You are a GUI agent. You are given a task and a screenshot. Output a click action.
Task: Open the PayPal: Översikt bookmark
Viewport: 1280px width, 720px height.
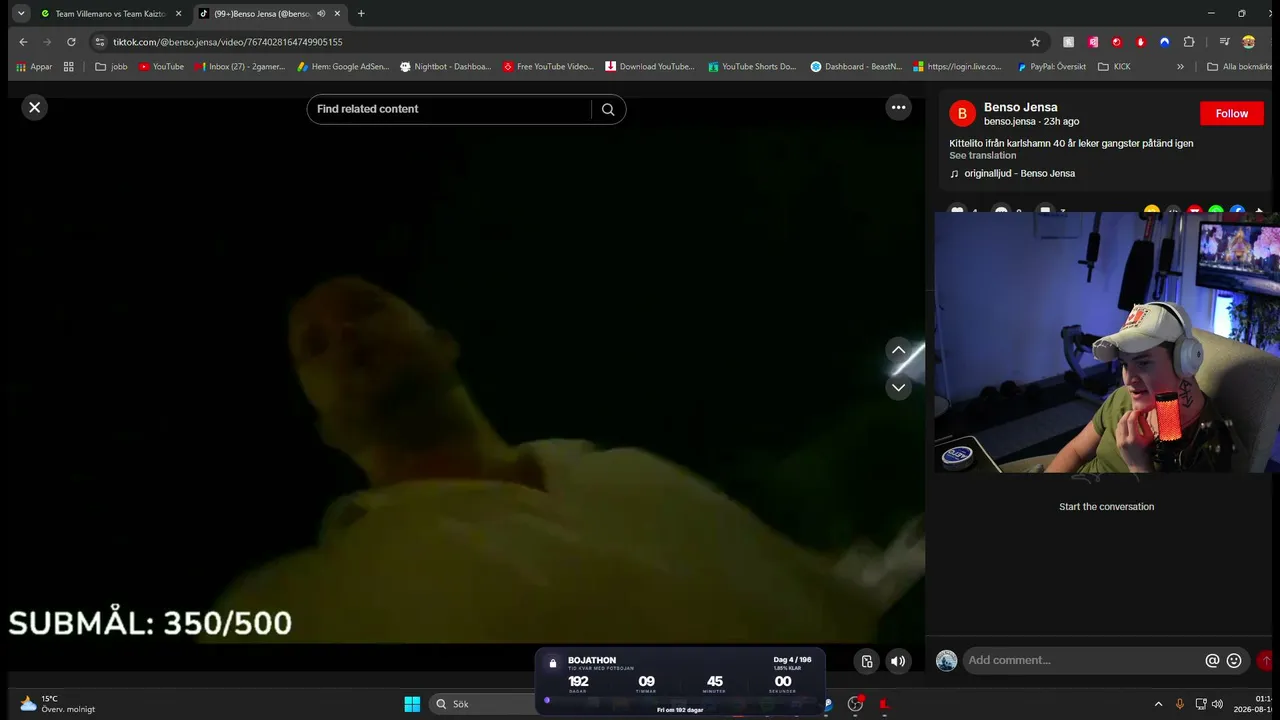[1050, 67]
